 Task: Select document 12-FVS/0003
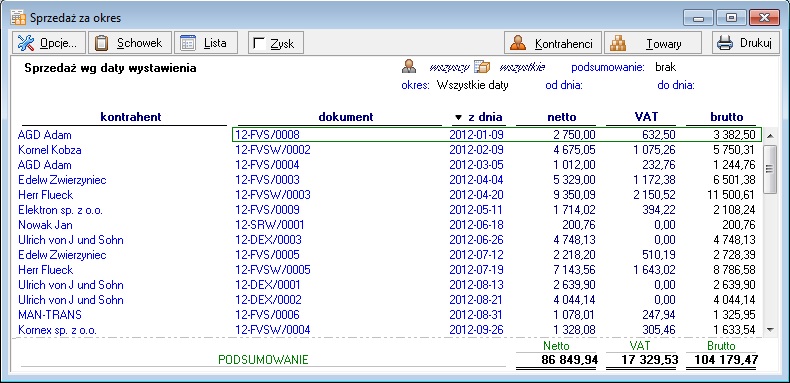point(268,180)
